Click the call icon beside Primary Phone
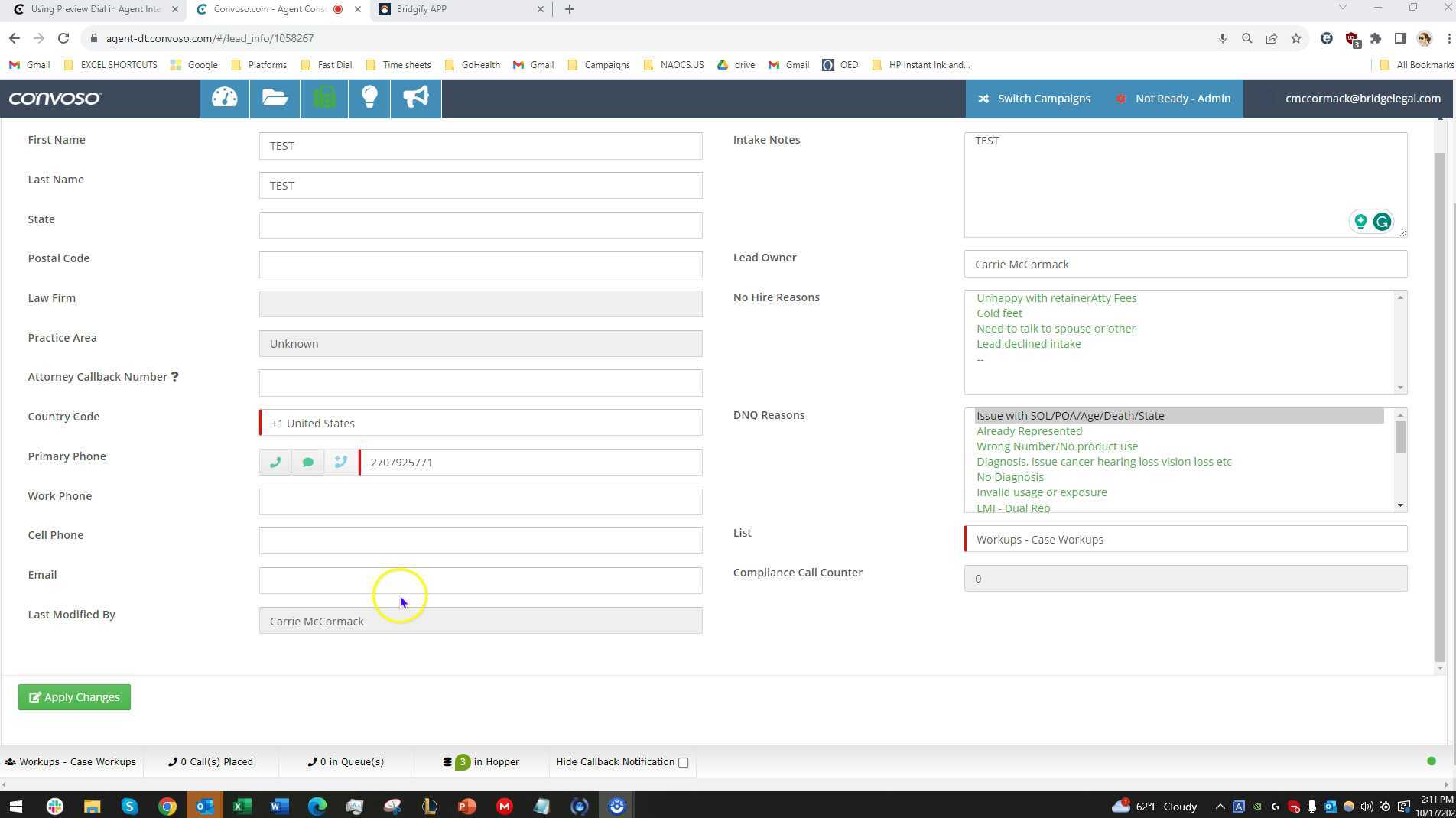This screenshot has width=1456, height=818. [x=275, y=462]
